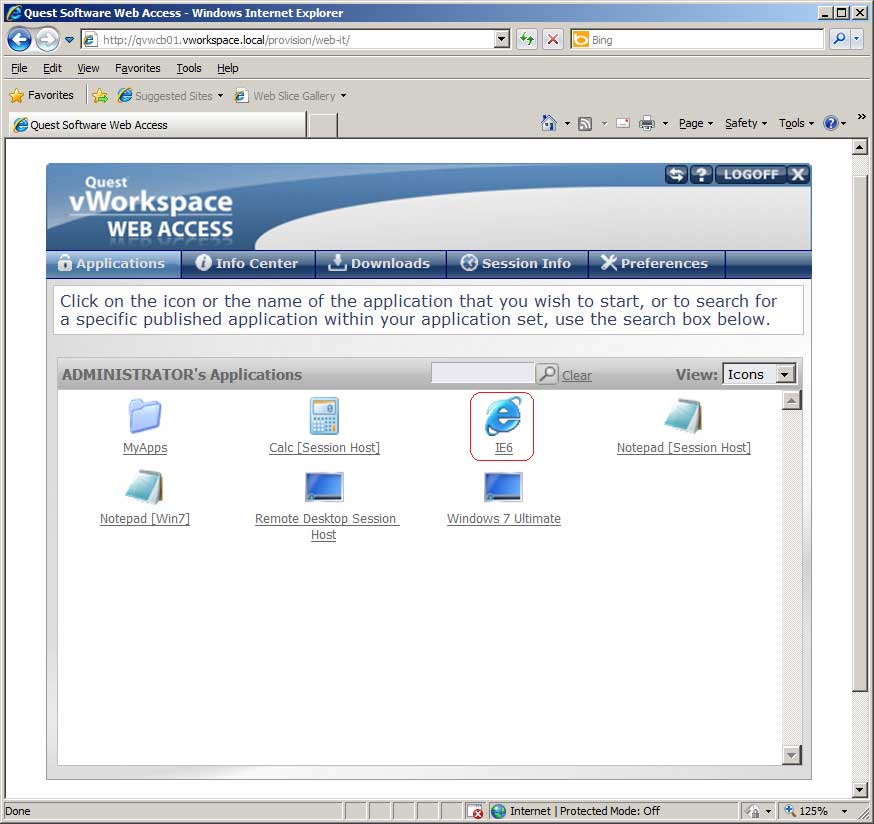This screenshot has height=824, width=874.
Task: Click the LOGOFF button
Action: 750,175
